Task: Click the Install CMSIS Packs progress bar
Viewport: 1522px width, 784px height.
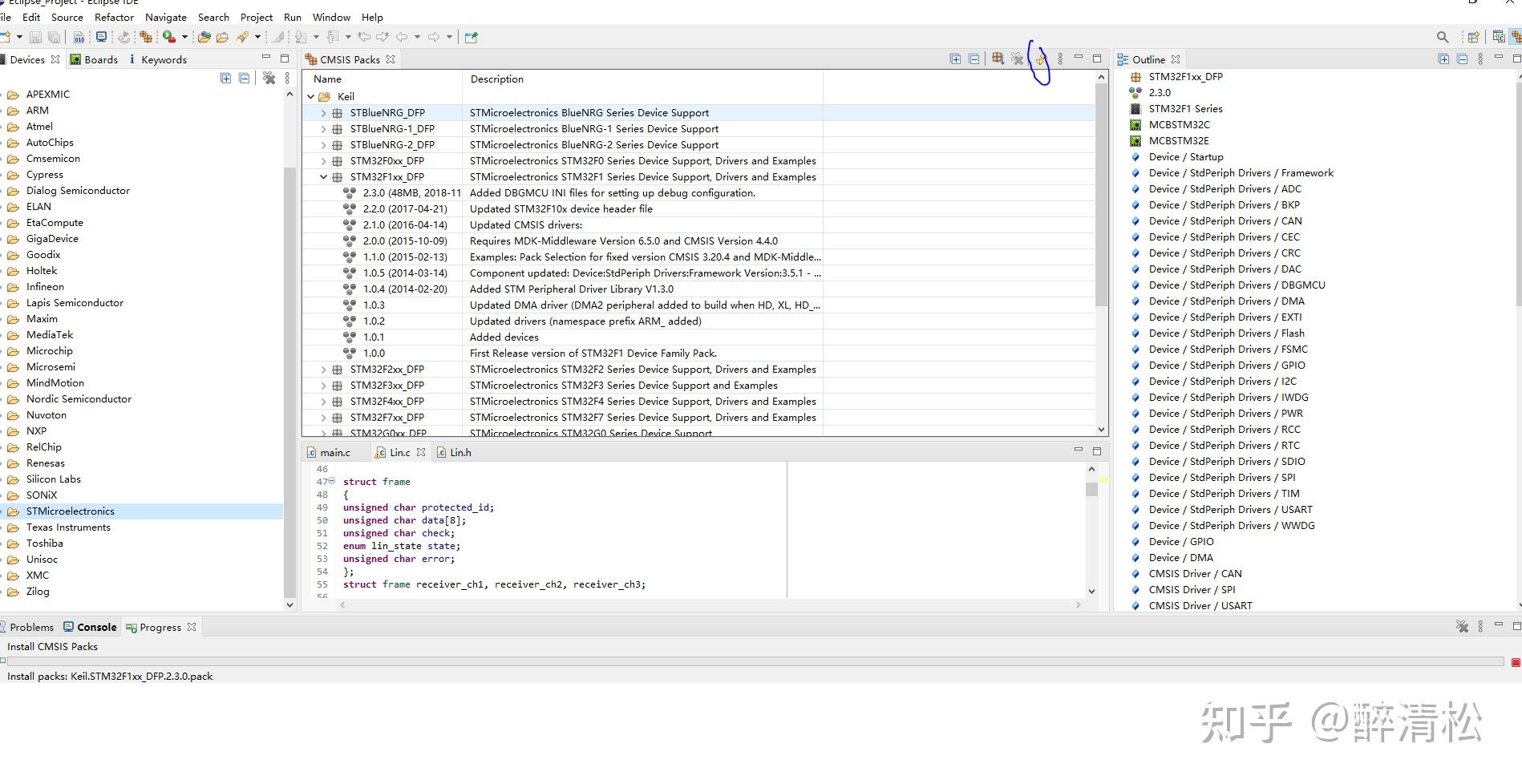Action: point(754,662)
